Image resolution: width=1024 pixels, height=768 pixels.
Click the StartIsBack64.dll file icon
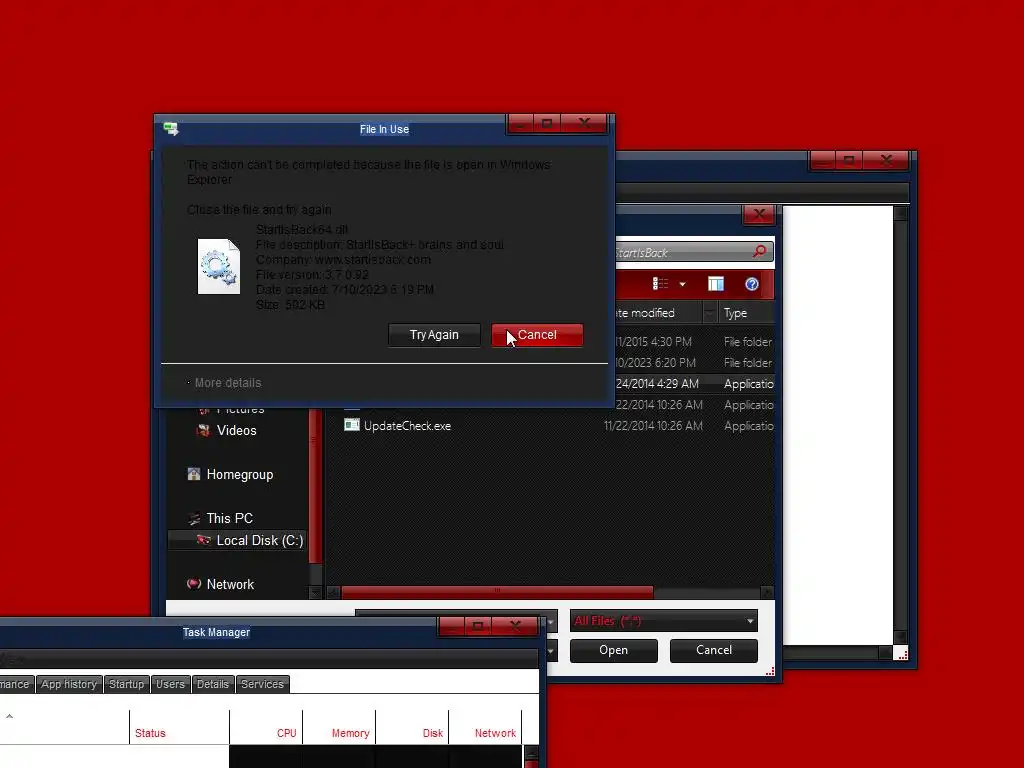(219, 266)
